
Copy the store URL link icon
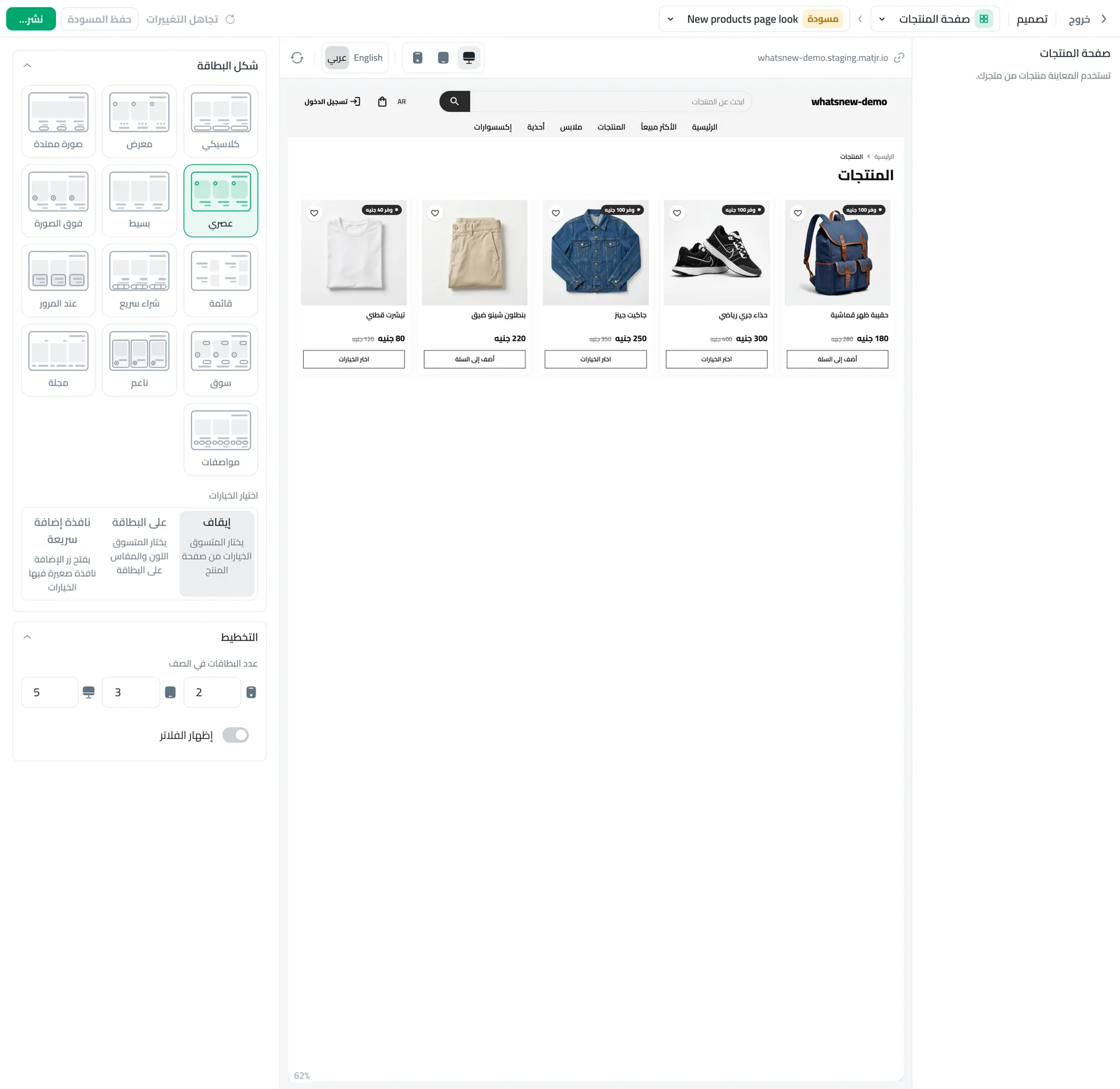coord(899,58)
